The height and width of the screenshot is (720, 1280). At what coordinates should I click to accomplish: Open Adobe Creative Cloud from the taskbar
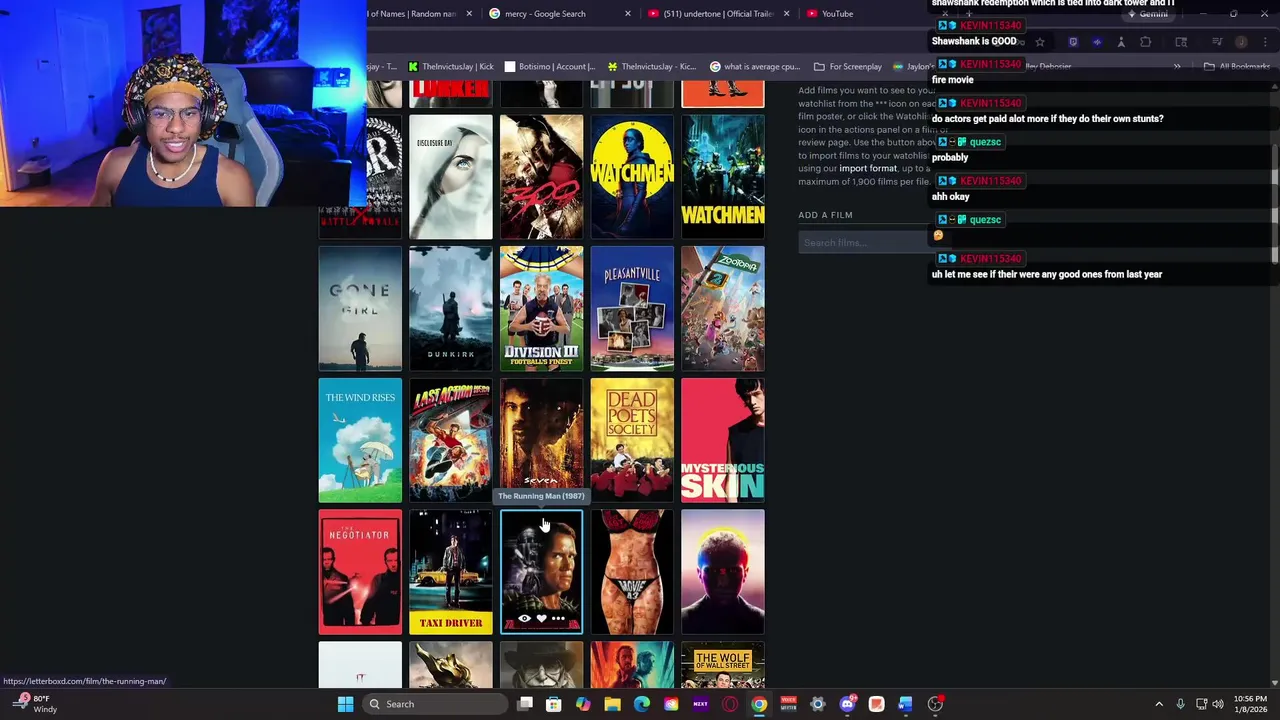click(671, 704)
